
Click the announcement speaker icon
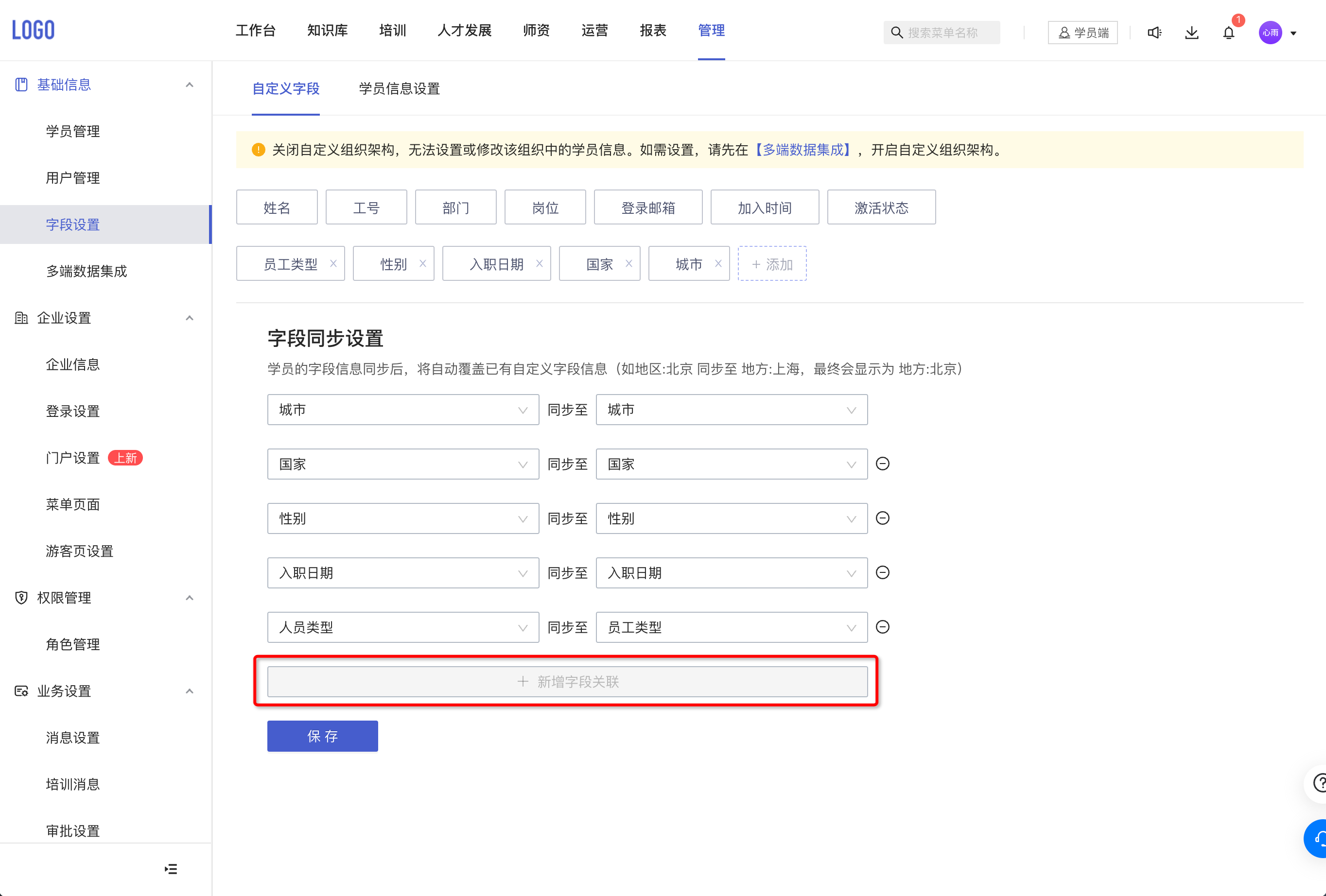[1154, 33]
